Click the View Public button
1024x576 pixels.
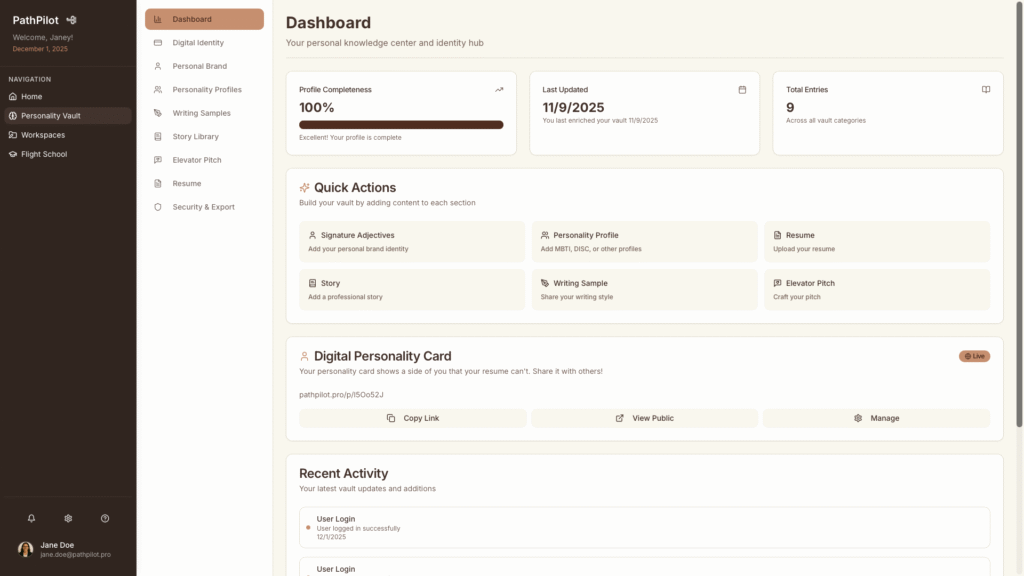pos(644,418)
